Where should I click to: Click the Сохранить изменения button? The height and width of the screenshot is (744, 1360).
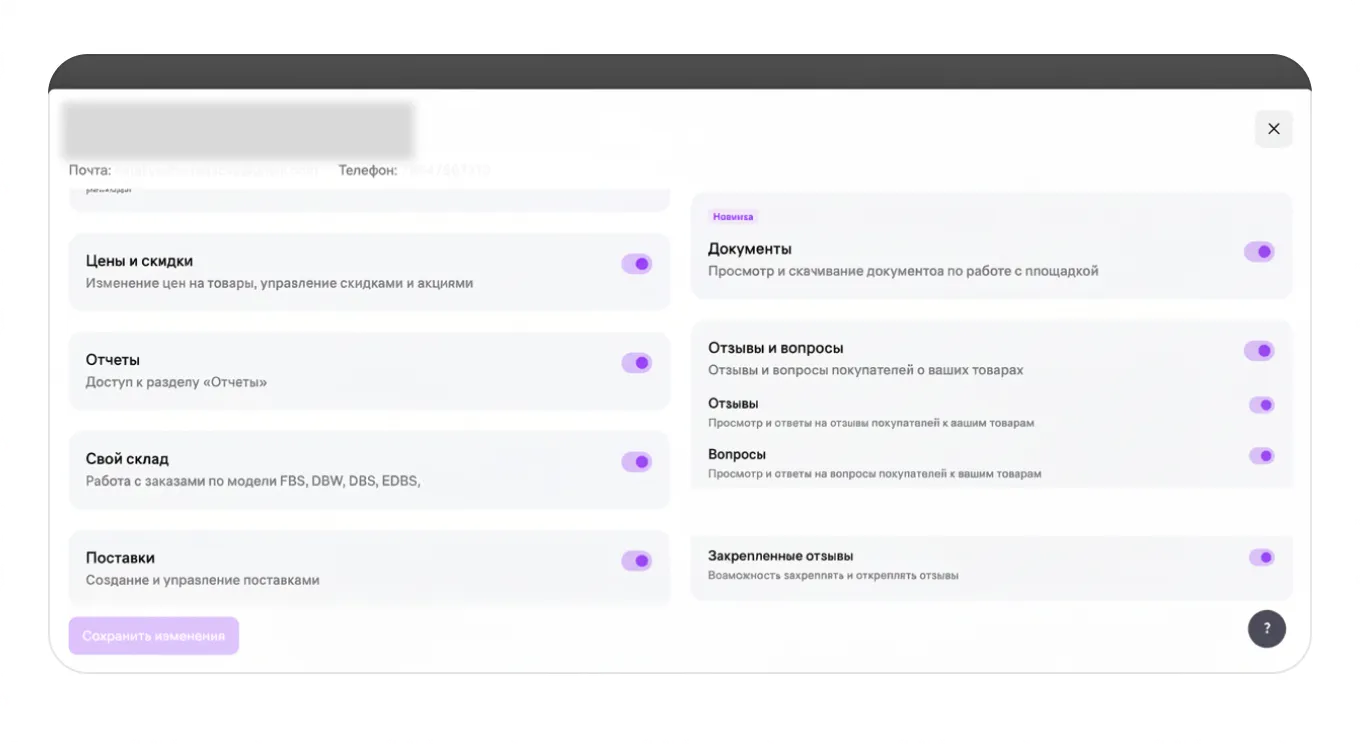[154, 636]
